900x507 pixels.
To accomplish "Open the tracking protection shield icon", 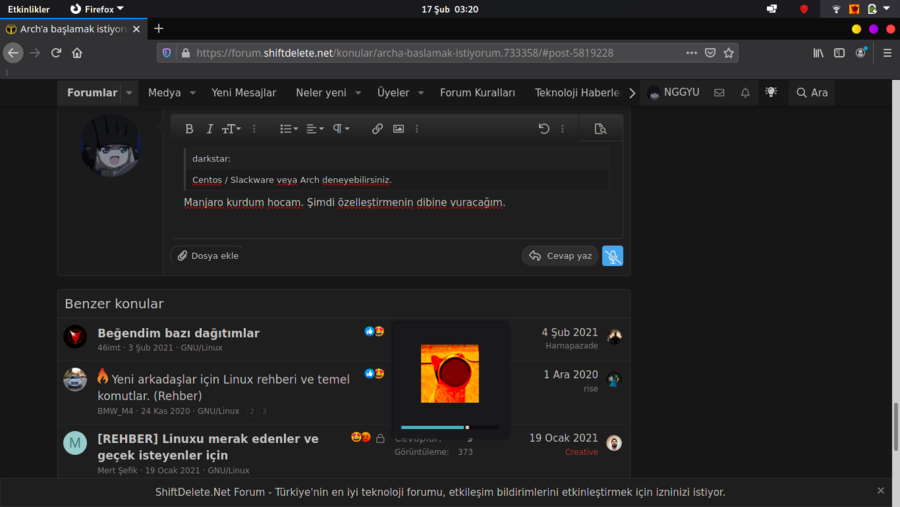I will point(166,53).
